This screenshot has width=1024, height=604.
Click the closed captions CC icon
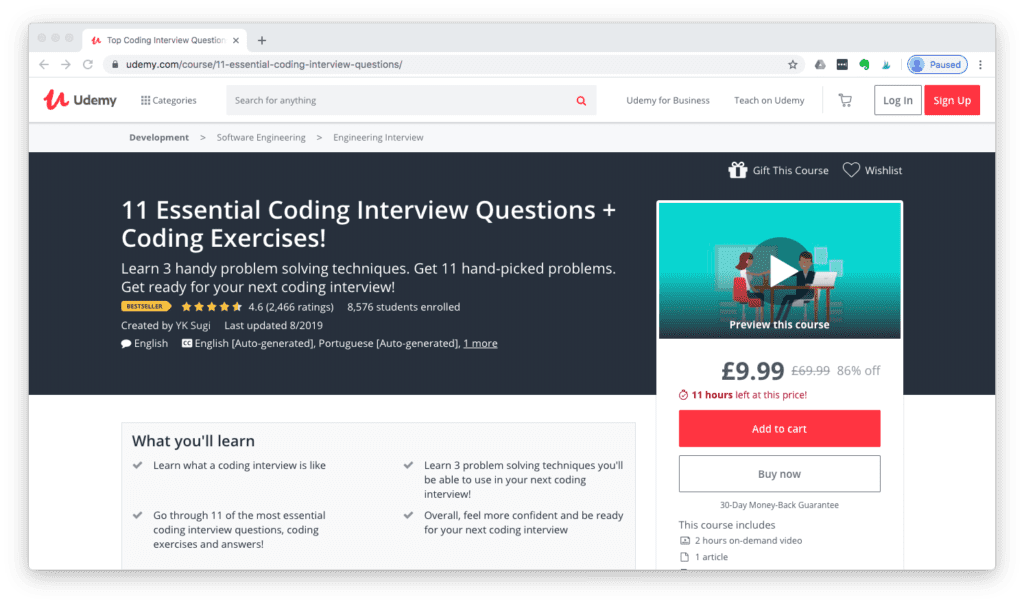(x=186, y=343)
